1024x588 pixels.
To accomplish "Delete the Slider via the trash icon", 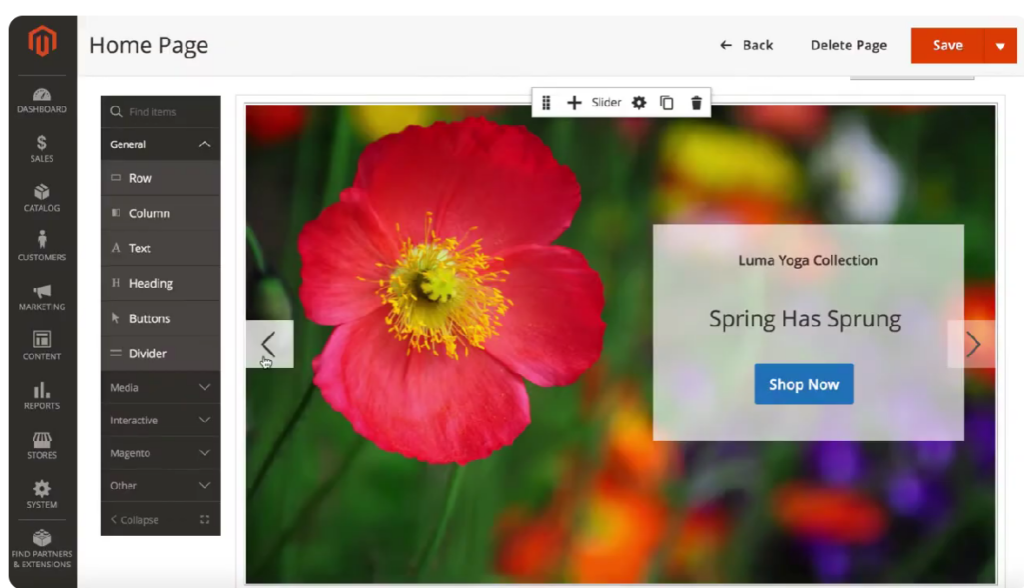I will pos(696,101).
